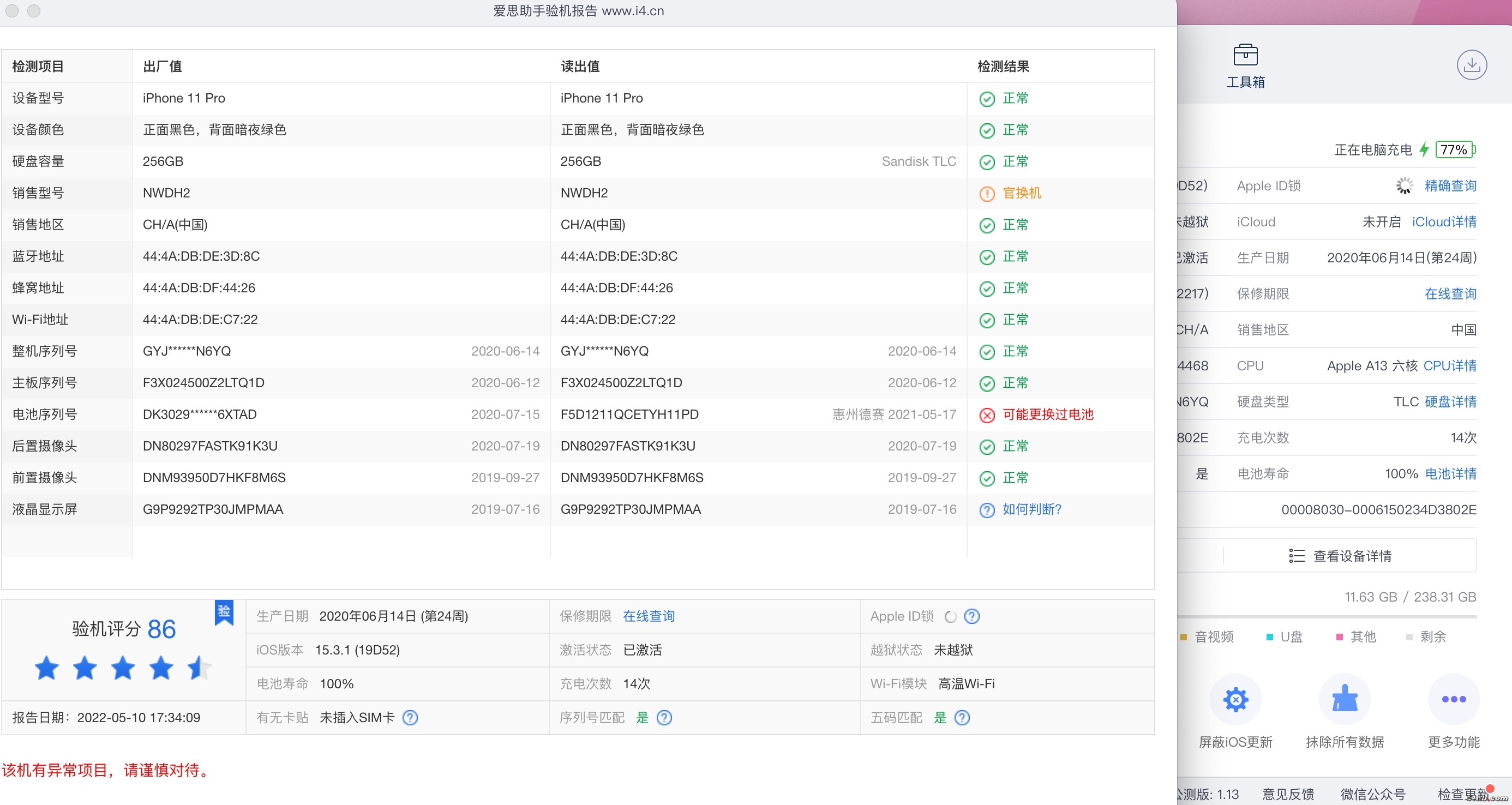Image resolution: width=1512 pixels, height=805 pixels.
Task: Click help icon next to 五码匹配
Action: [962, 718]
